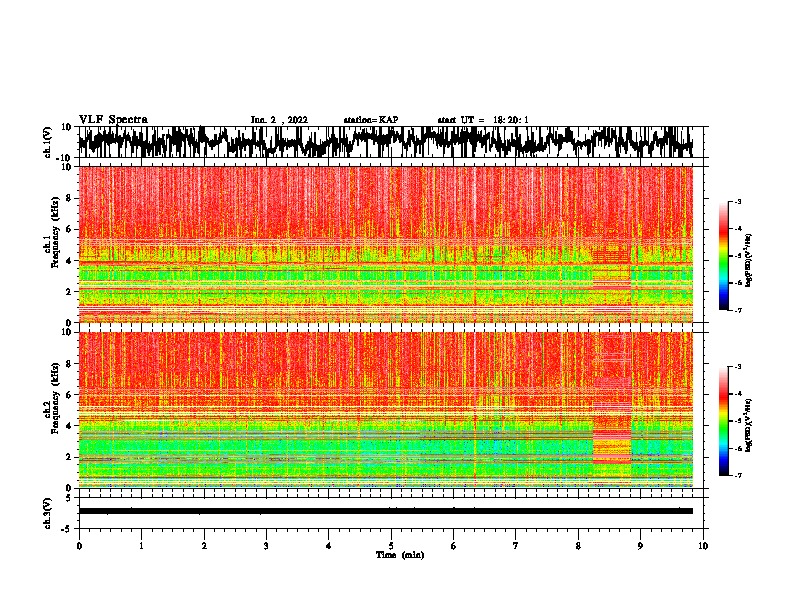This screenshot has width=792, height=612.
Task: Click the ch.1 spectrogram "2" kHz tick label
Action: point(69,291)
